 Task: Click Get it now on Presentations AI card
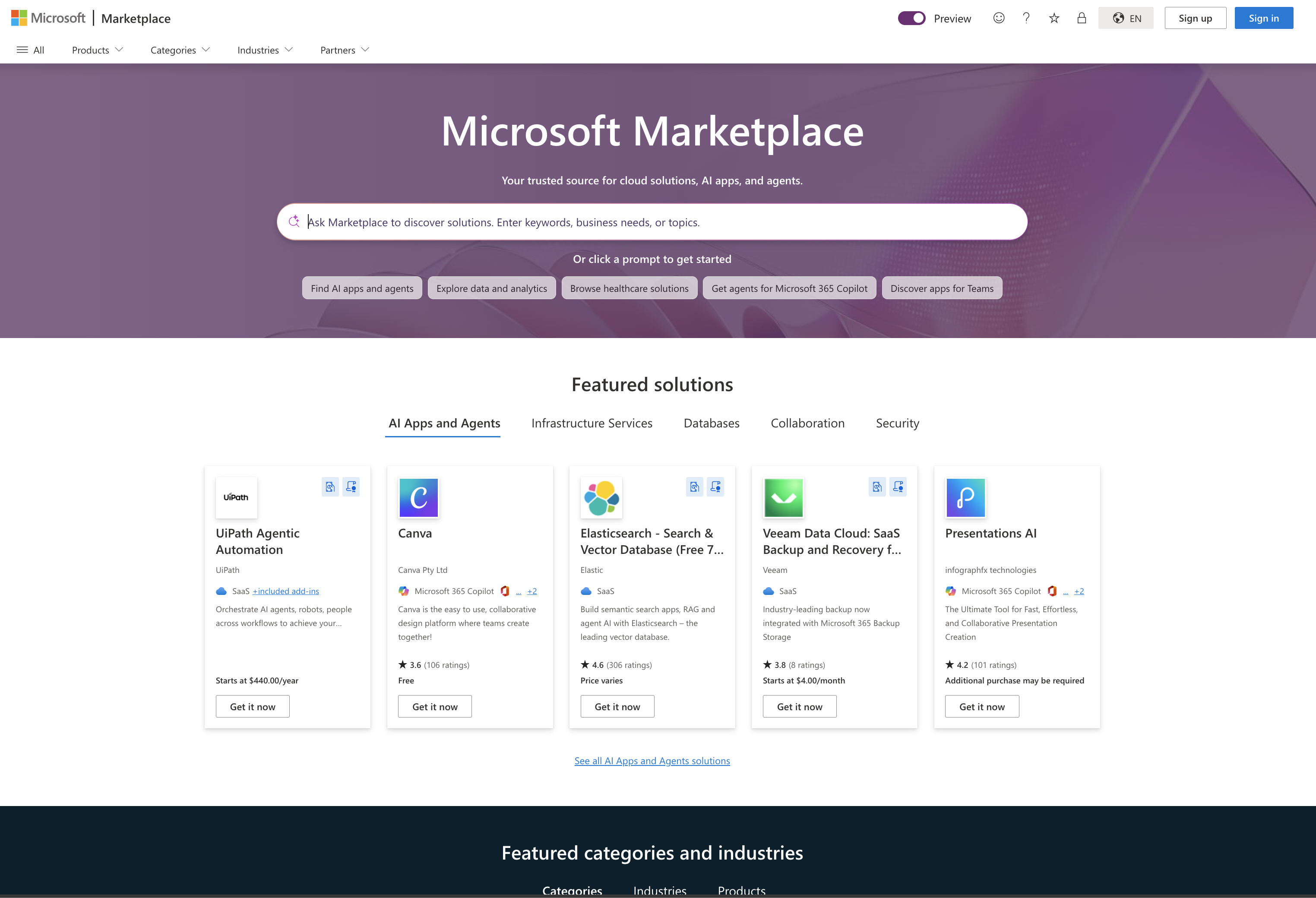point(982,707)
